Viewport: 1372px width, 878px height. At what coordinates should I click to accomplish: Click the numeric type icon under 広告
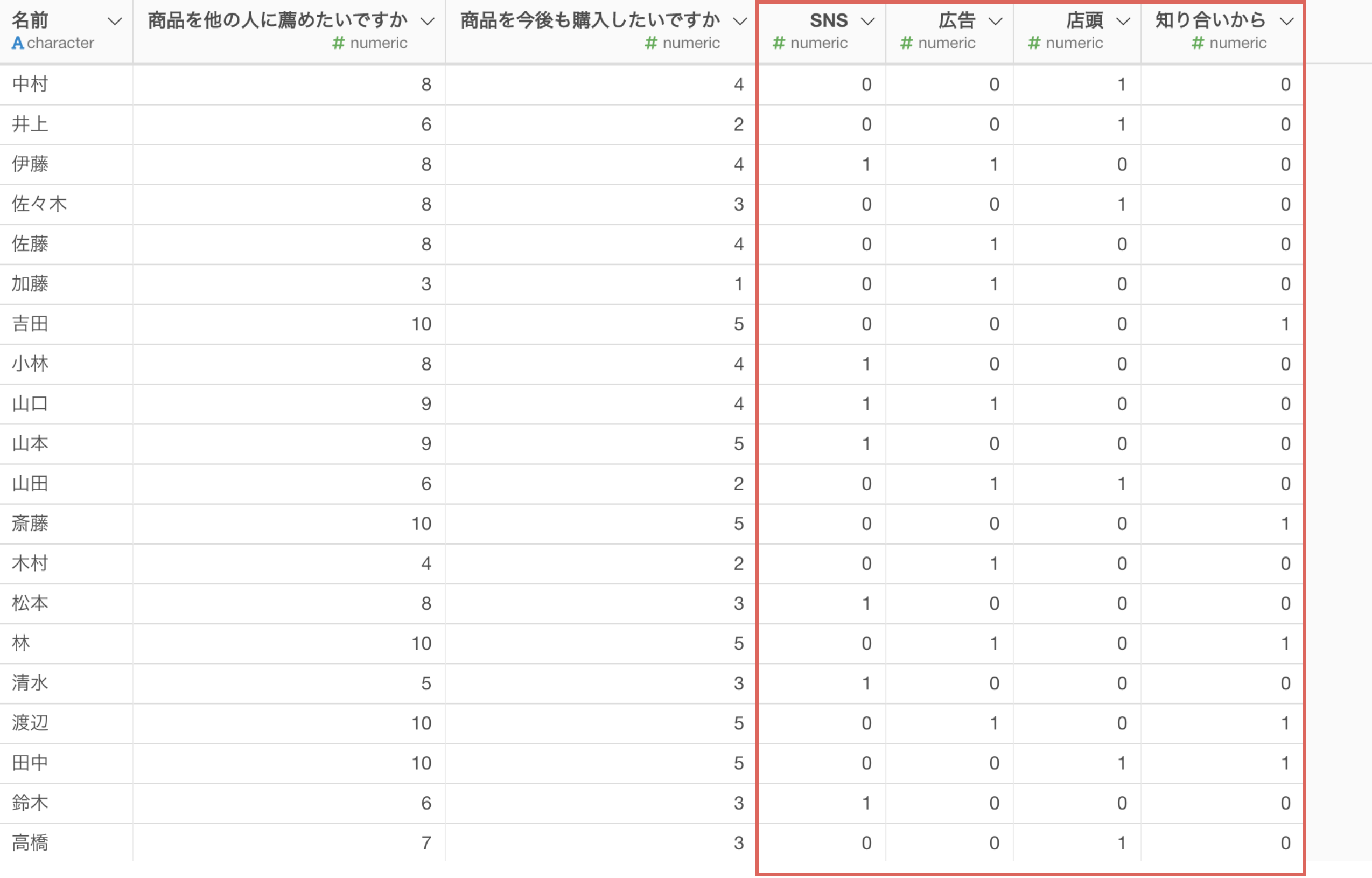(907, 43)
